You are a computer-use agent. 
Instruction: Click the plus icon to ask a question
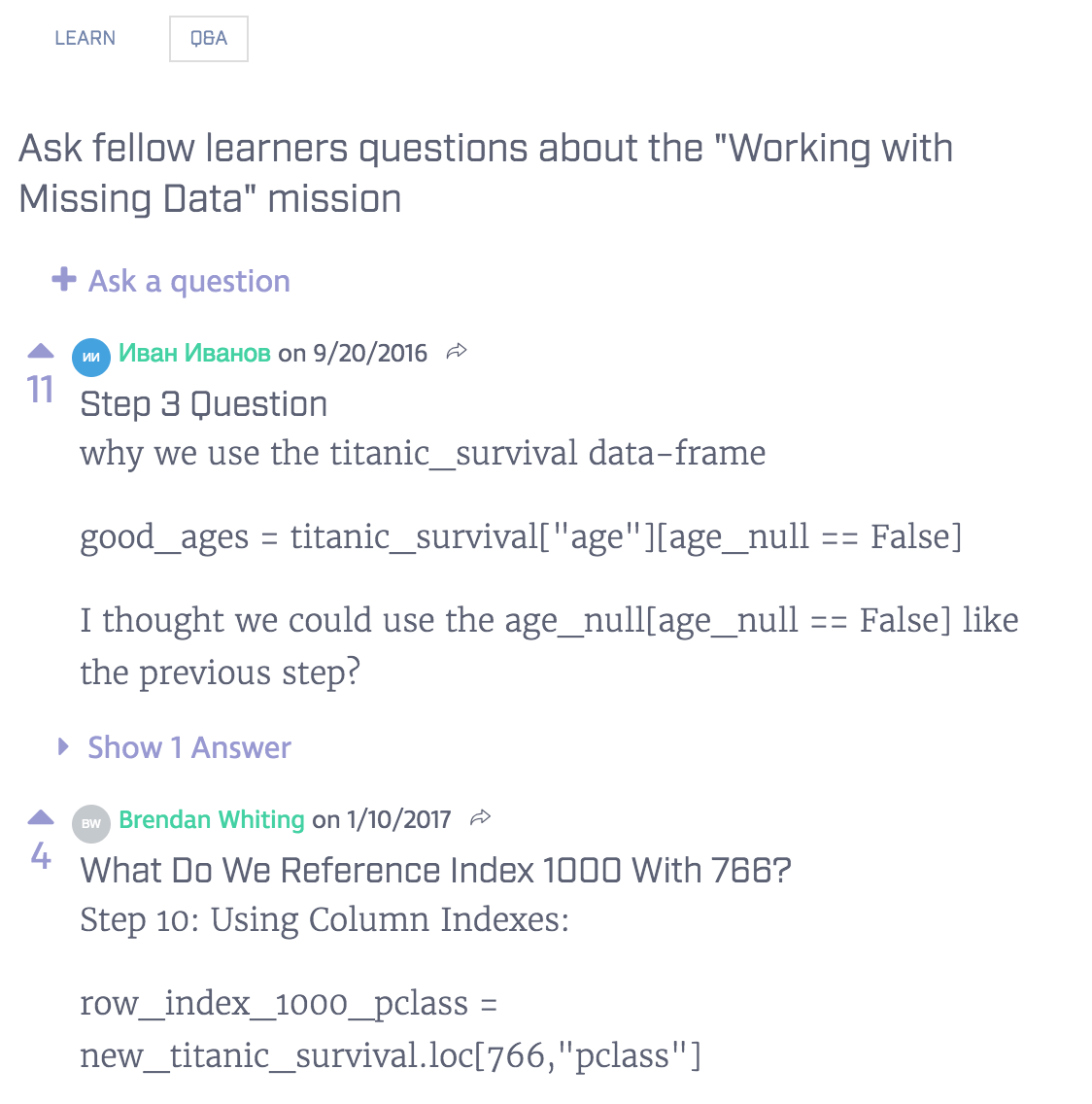[64, 280]
